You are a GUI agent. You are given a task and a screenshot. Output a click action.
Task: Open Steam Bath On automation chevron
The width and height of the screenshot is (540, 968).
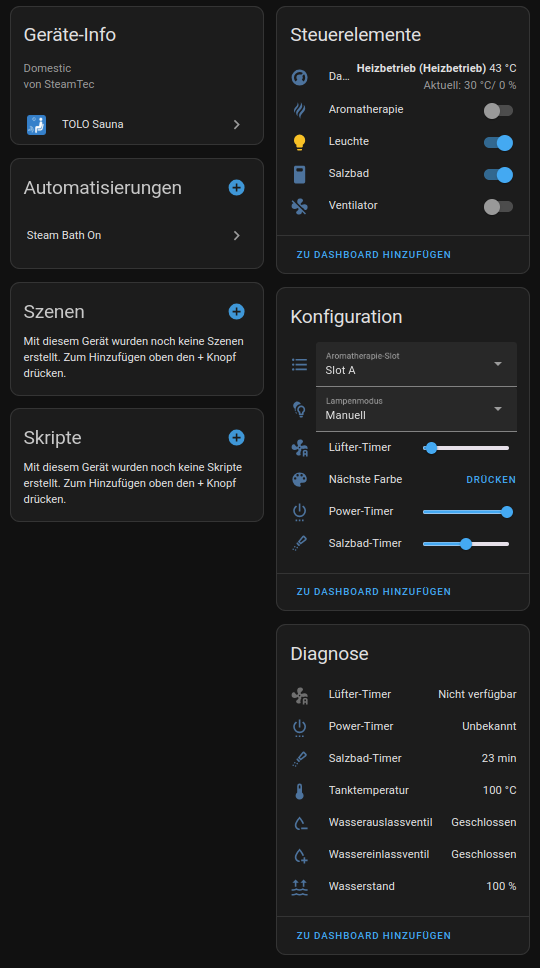tap(236, 235)
